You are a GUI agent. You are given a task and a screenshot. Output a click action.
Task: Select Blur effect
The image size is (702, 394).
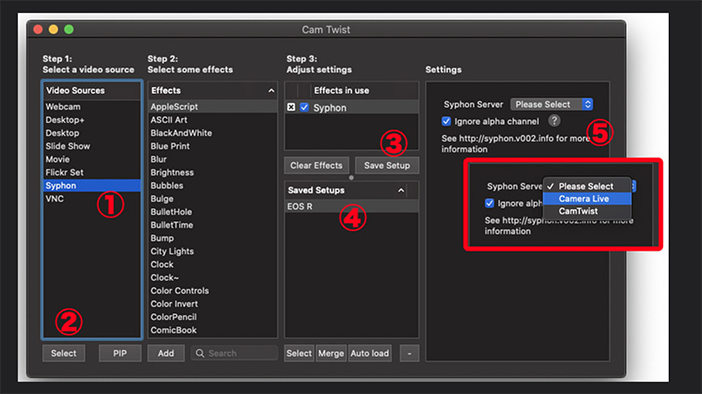(x=213, y=159)
